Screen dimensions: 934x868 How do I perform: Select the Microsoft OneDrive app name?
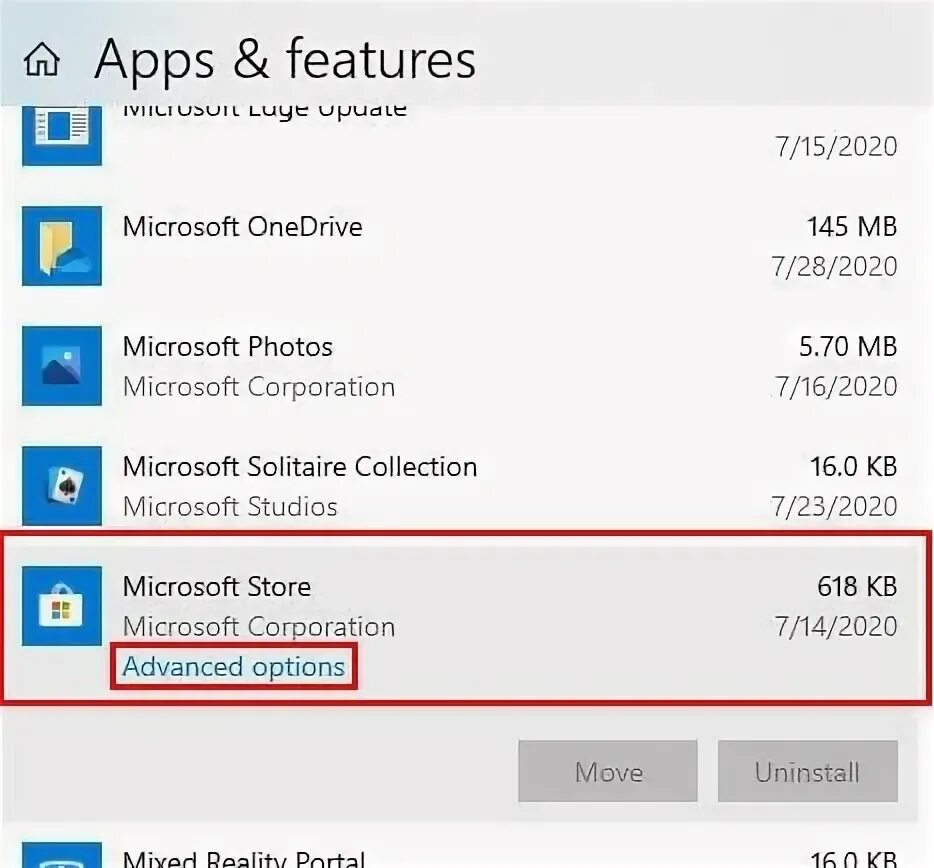pyautogui.click(x=242, y=227)
